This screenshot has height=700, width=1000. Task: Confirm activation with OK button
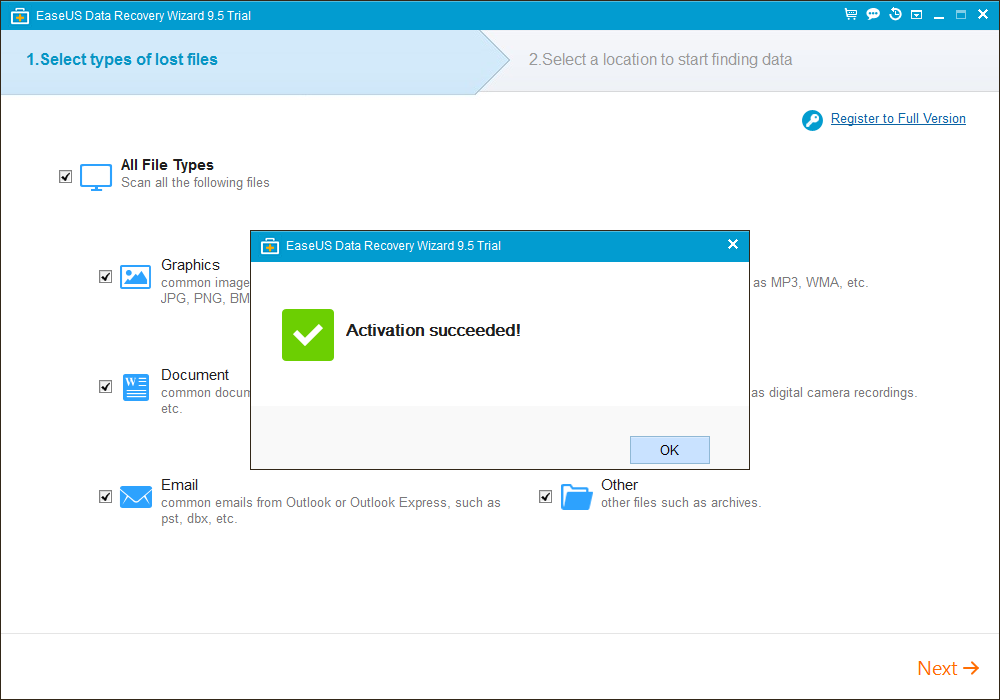[670, 450]
